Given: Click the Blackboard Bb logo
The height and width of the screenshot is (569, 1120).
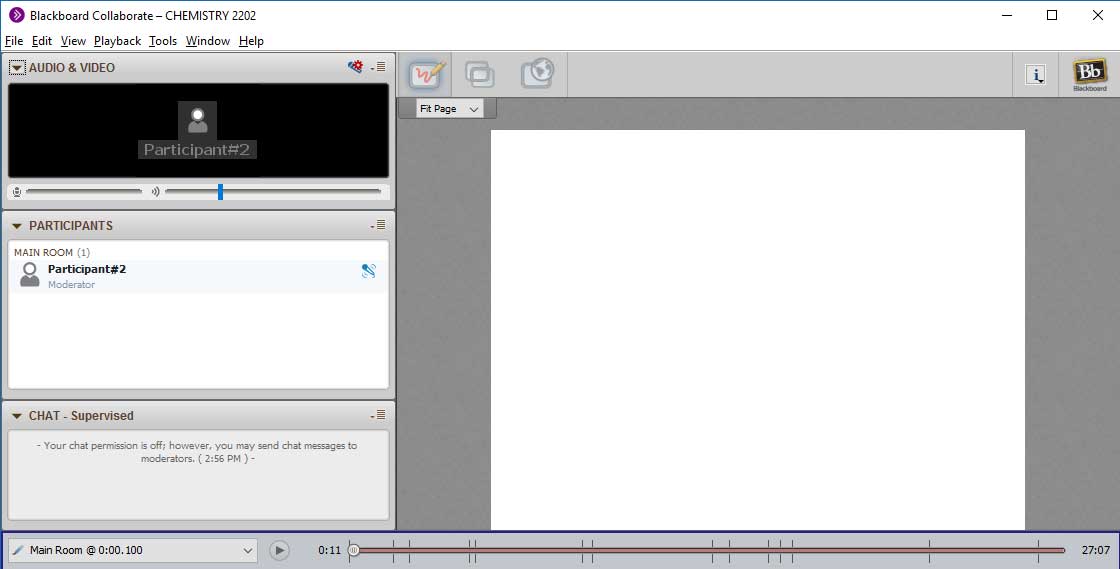Looking at the screenshot, I should pos(1089,74).
